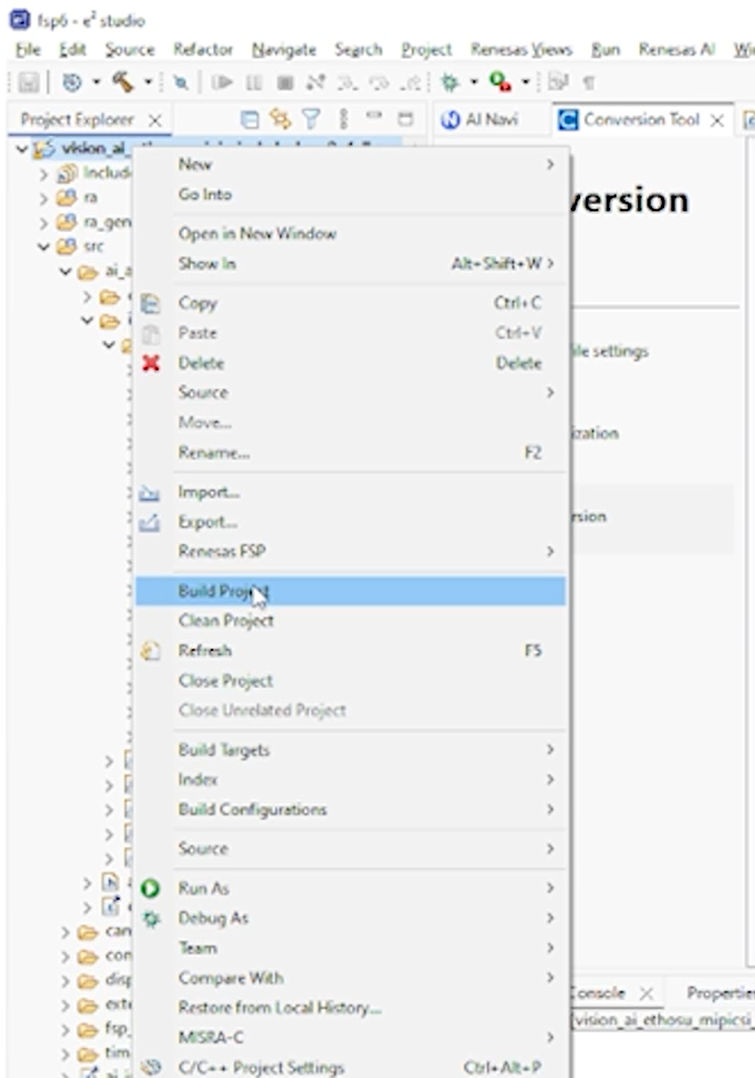Click the green Debug bug toolbar icon
This screenshot has height=1078, width=755.
(450, 82)
